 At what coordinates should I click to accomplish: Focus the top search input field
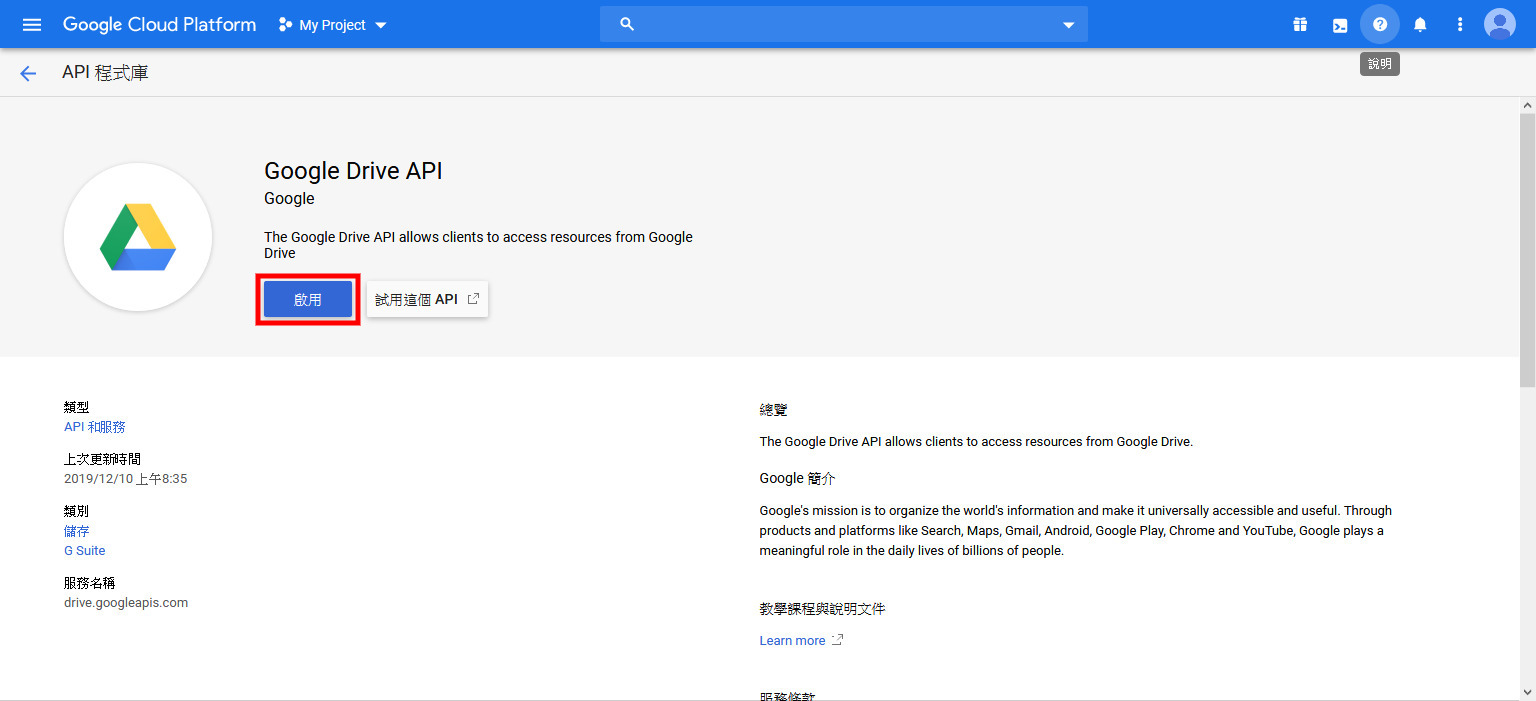click(844, 24)
